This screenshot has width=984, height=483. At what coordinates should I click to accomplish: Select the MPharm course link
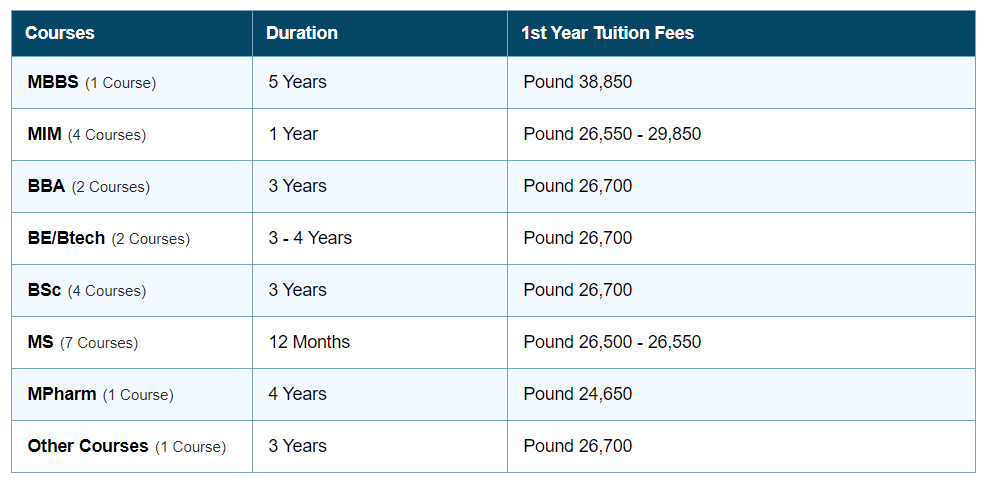pyautogui.click(x=62, y=394)
